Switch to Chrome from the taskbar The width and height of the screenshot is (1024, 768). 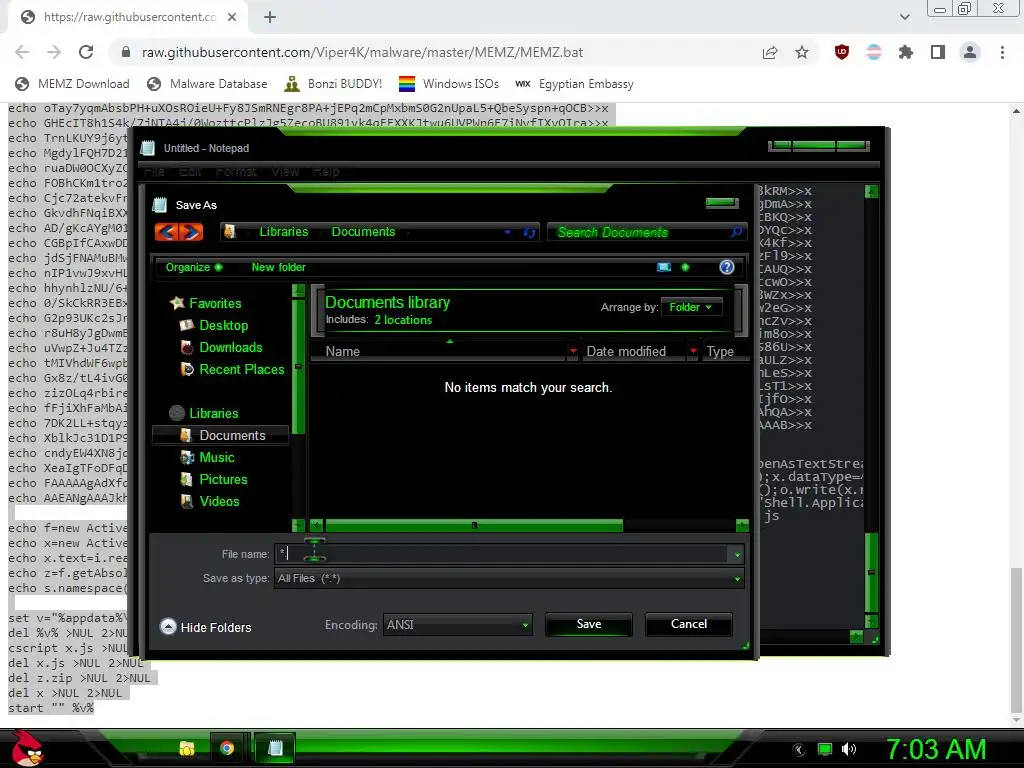point(227,748)
